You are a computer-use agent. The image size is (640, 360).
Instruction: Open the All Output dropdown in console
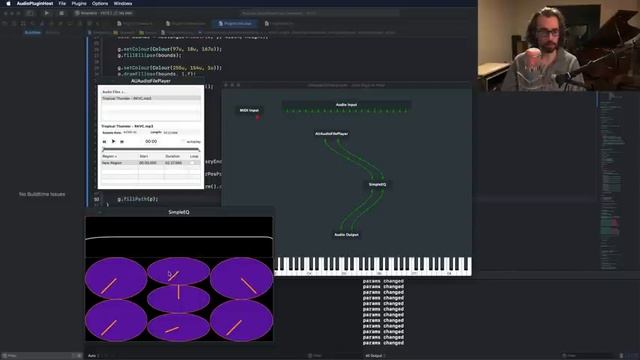(375, 356)
